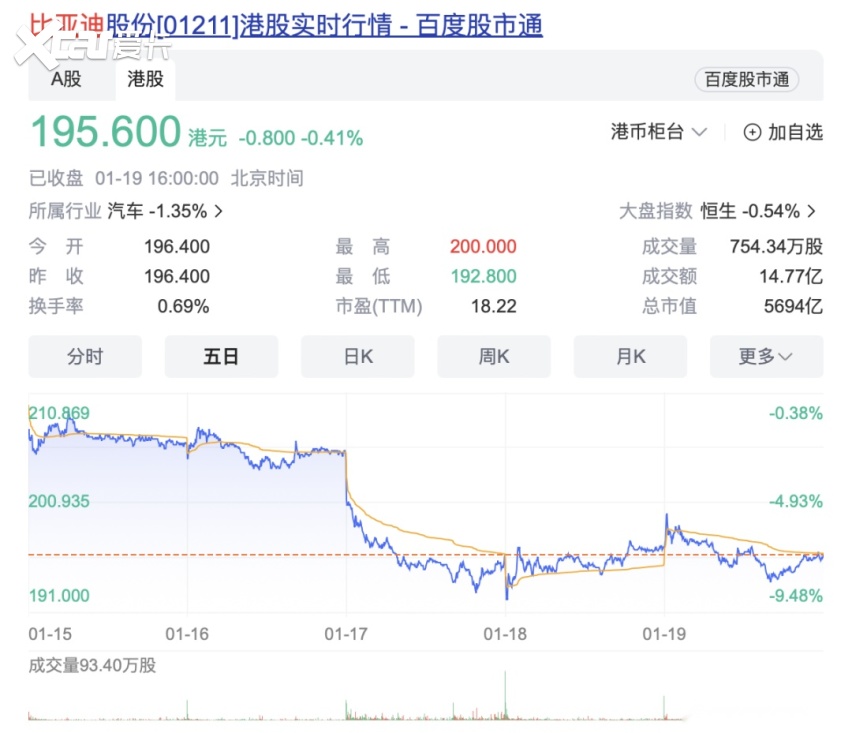
Task: Open the 更多 chart options dropdown
Action: click(x=766, y=357)
